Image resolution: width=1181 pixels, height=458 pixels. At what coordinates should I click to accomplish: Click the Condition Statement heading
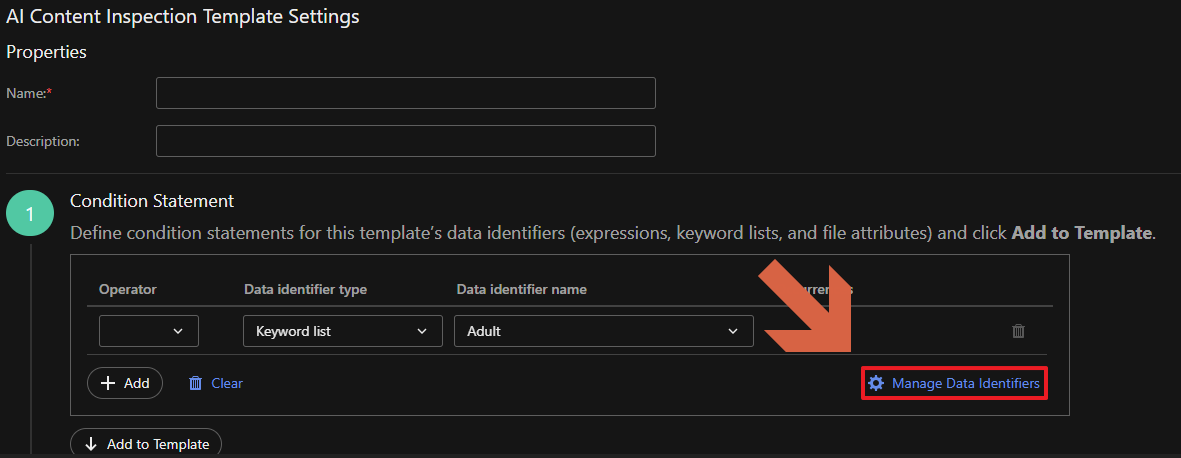[x=152, y=201]
